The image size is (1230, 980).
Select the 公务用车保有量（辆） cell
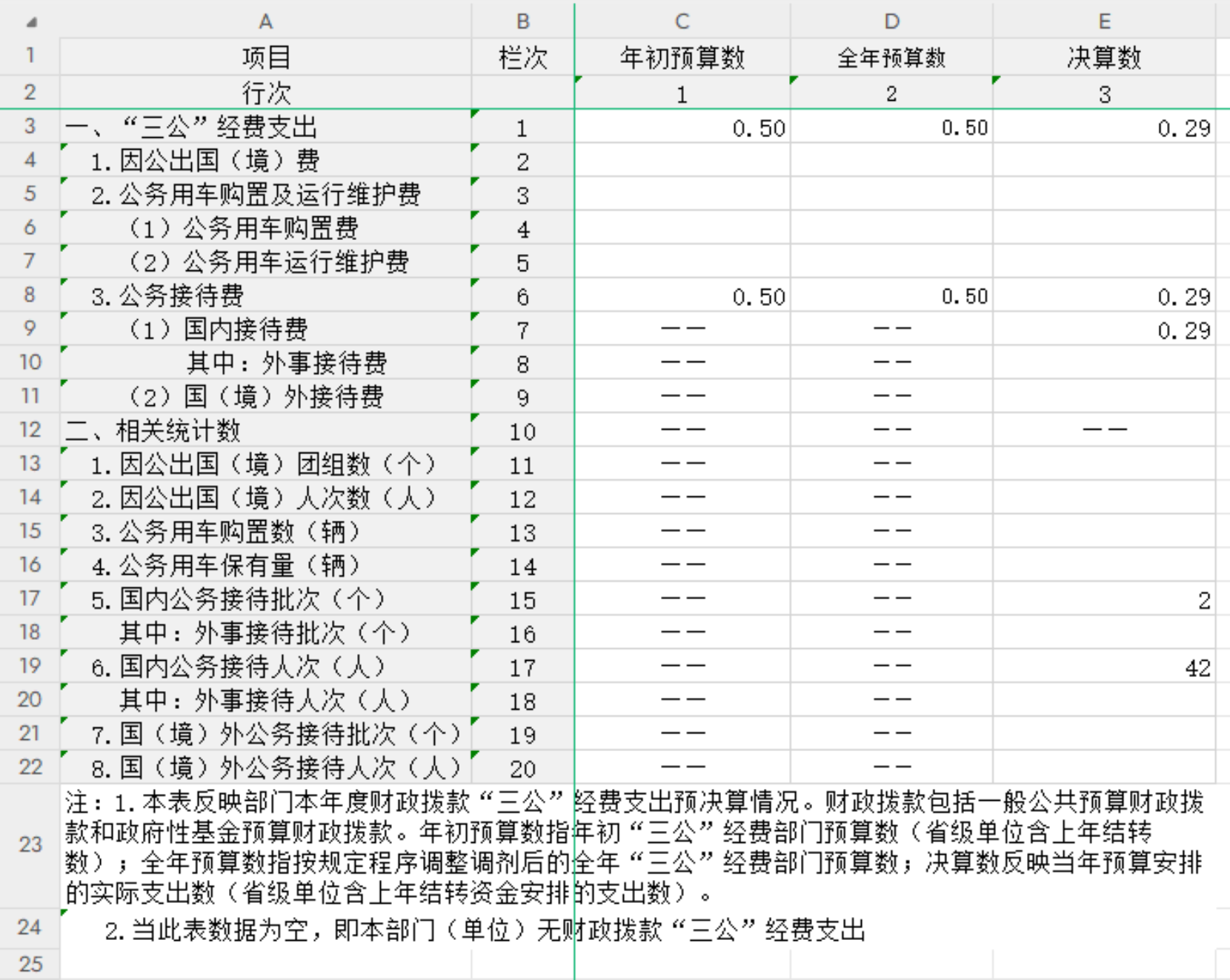265,566
